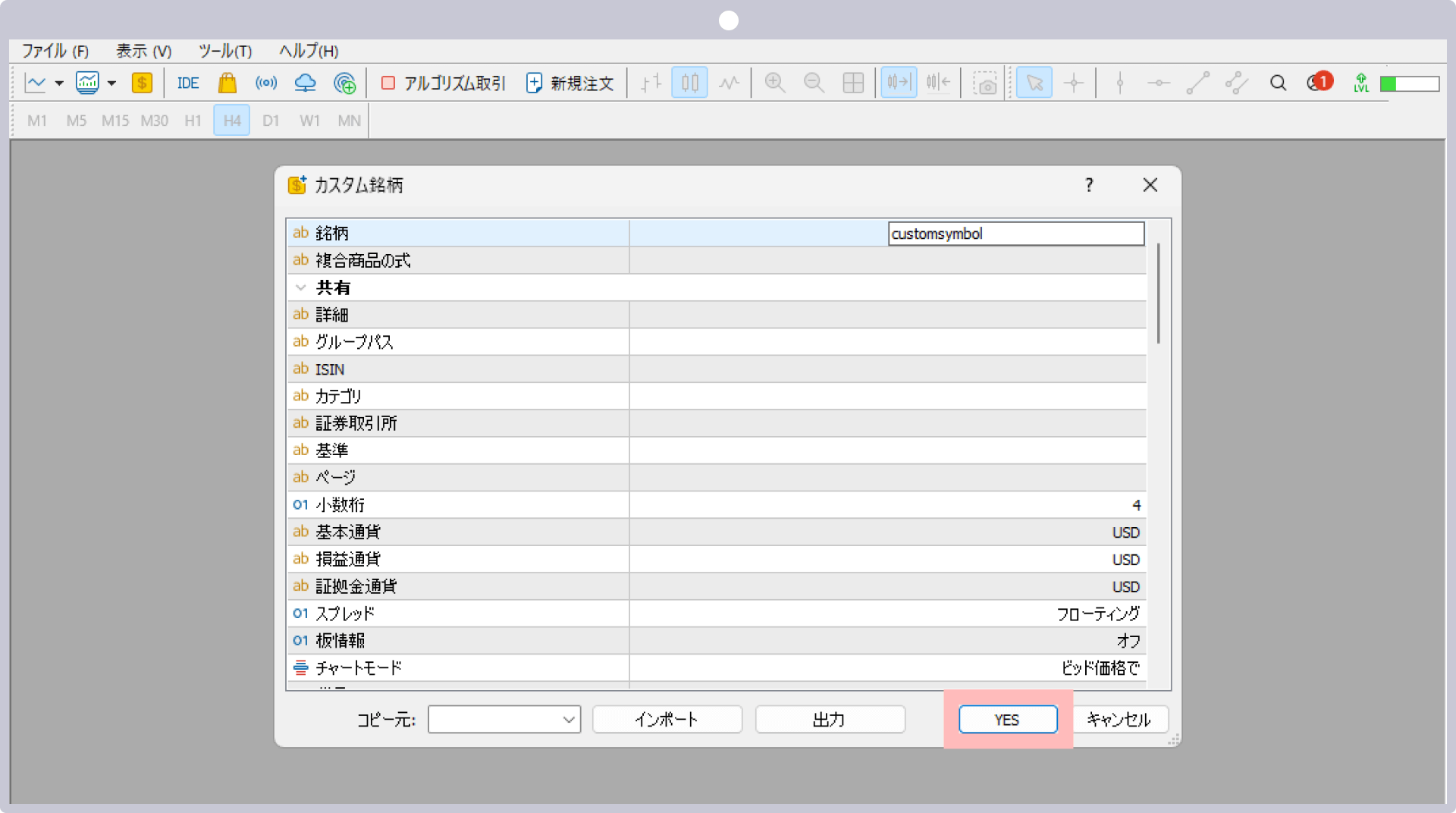The image size is (1456, 813).
Task: Open the signals broadcast icon
Action: point(266,83)
